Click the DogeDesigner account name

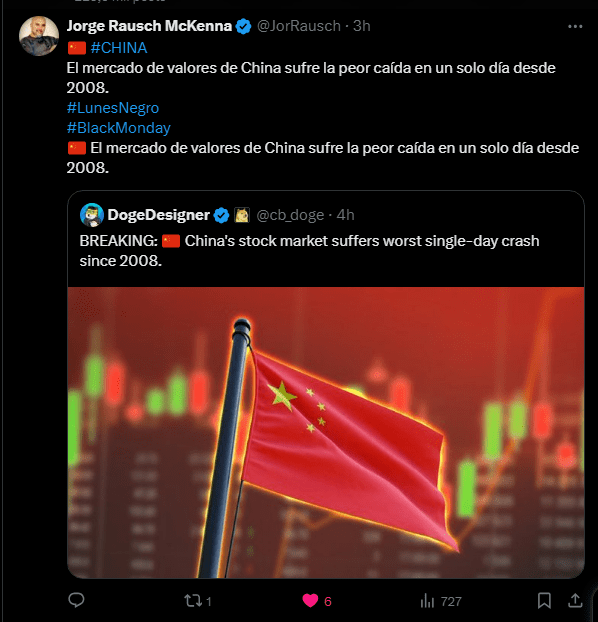(158, 215)
